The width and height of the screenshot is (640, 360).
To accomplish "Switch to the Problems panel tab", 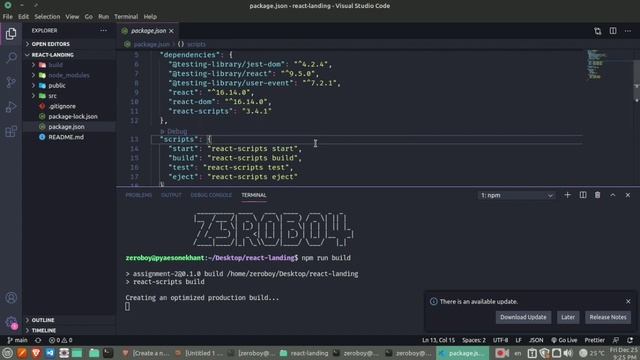I will [138, 195].
